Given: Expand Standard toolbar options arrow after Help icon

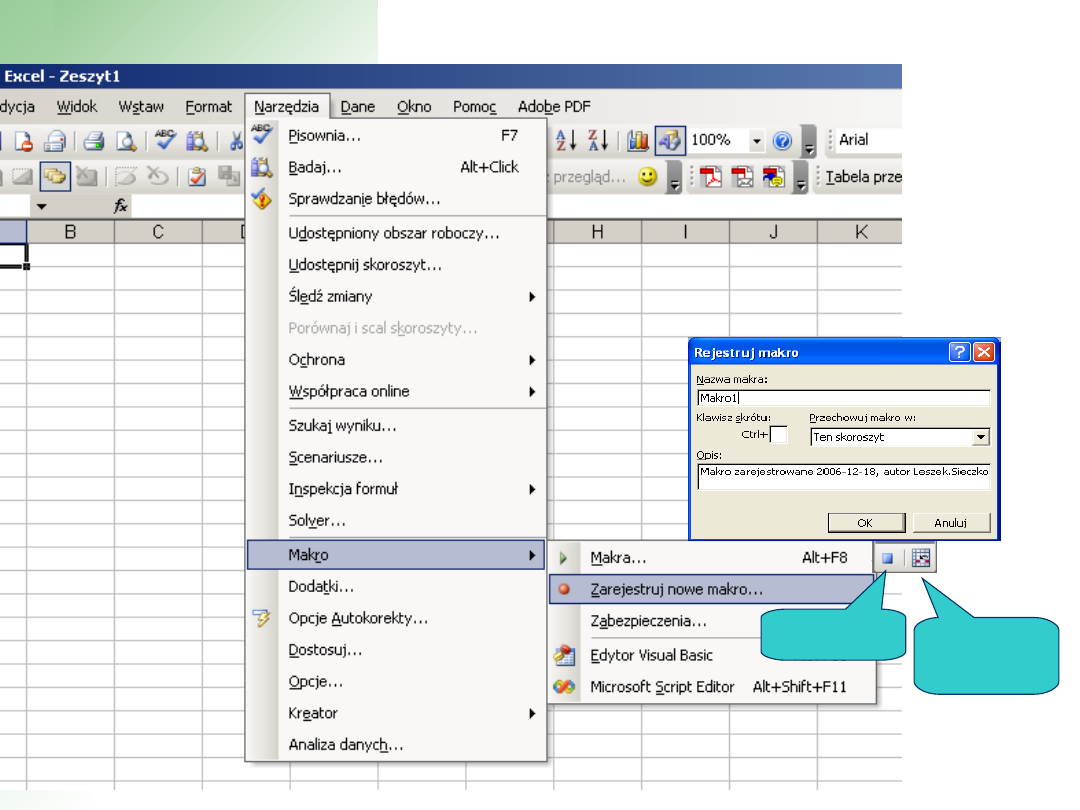Looking at the screenshot, I should pos(809,142).
